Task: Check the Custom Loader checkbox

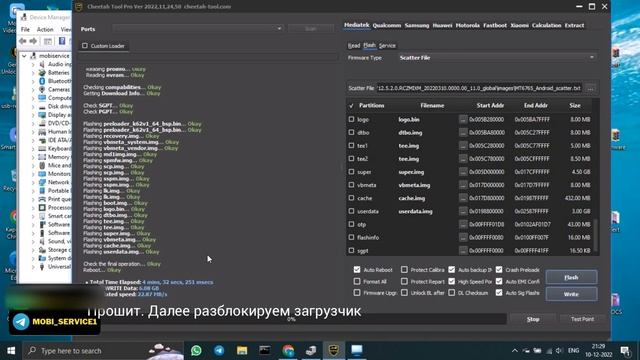Action: click(85, 46)
